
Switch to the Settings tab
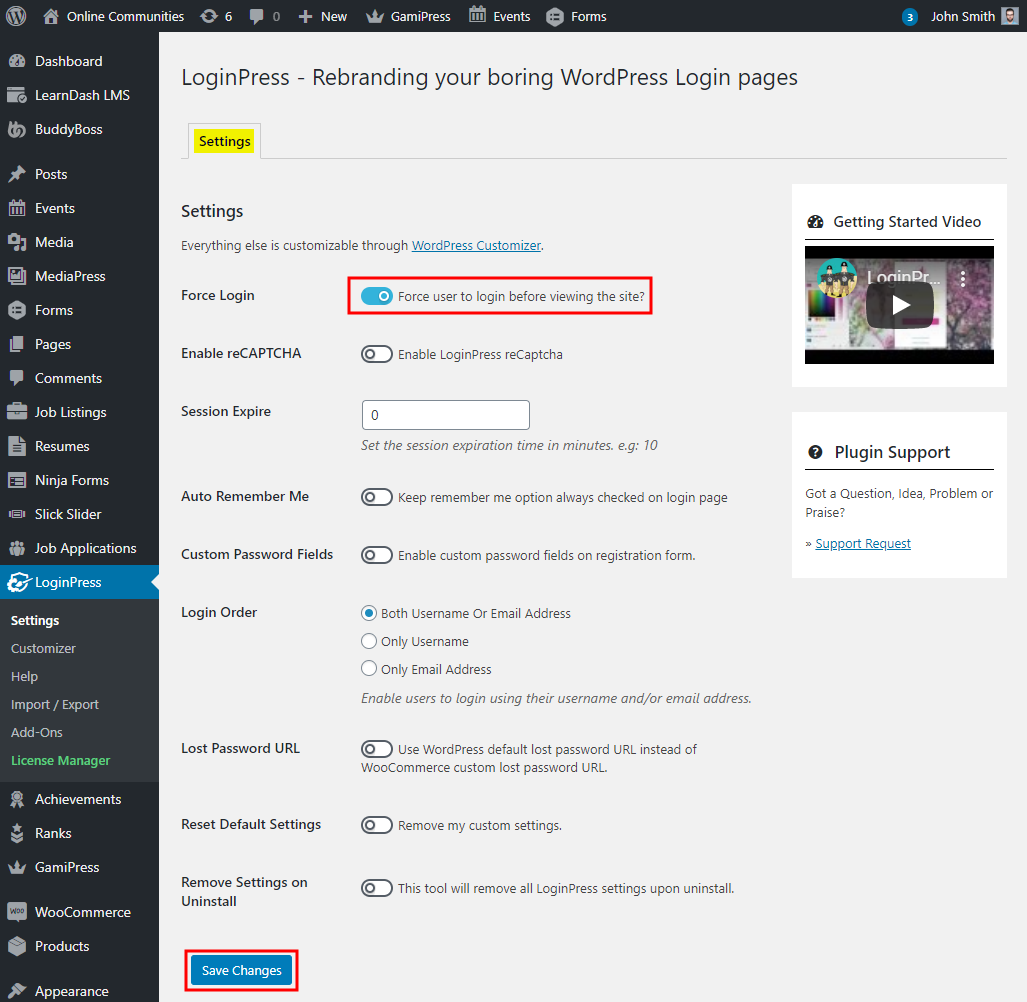click(x=223, y=141)
